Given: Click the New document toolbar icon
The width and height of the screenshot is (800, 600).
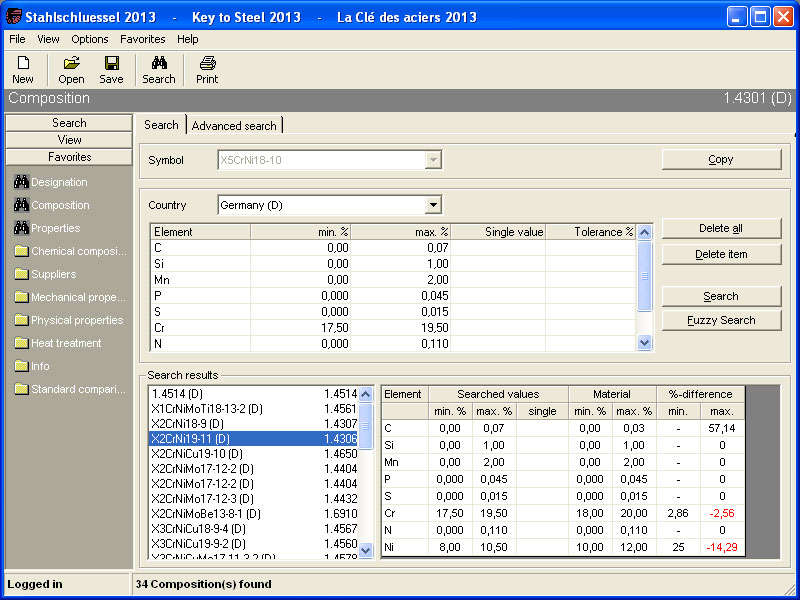Looking at the screenshot, I should click(23, 63).
